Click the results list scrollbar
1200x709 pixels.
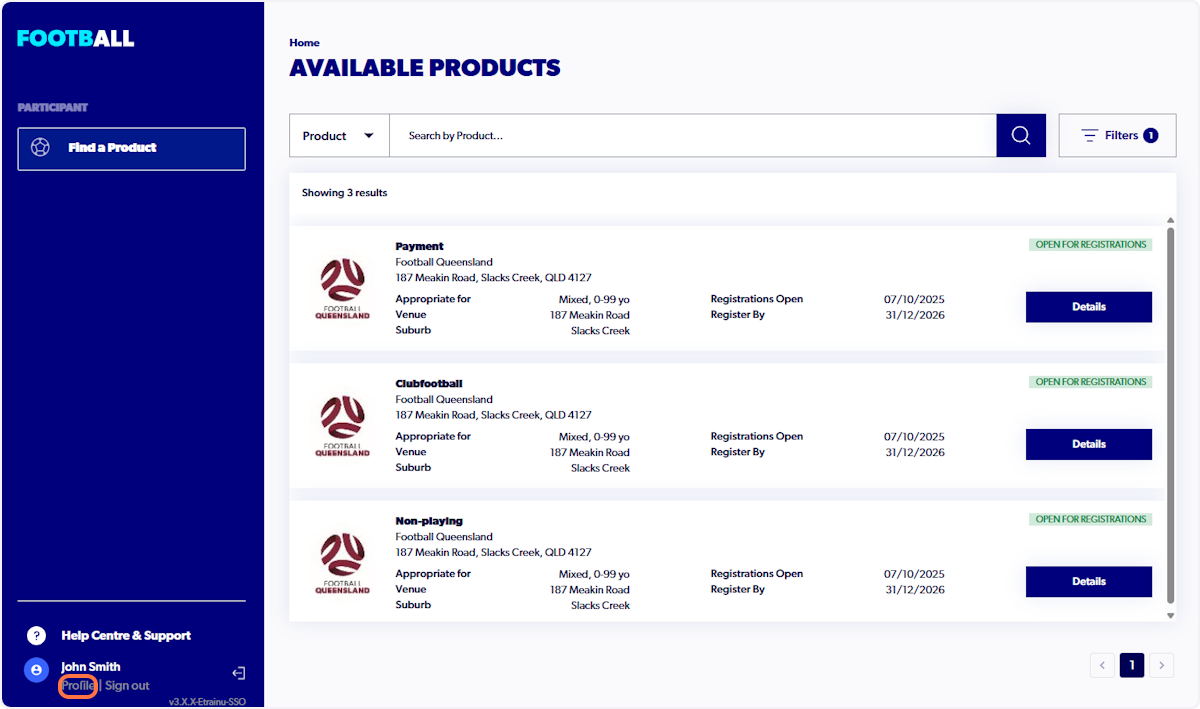click(x=1171, y=415)
